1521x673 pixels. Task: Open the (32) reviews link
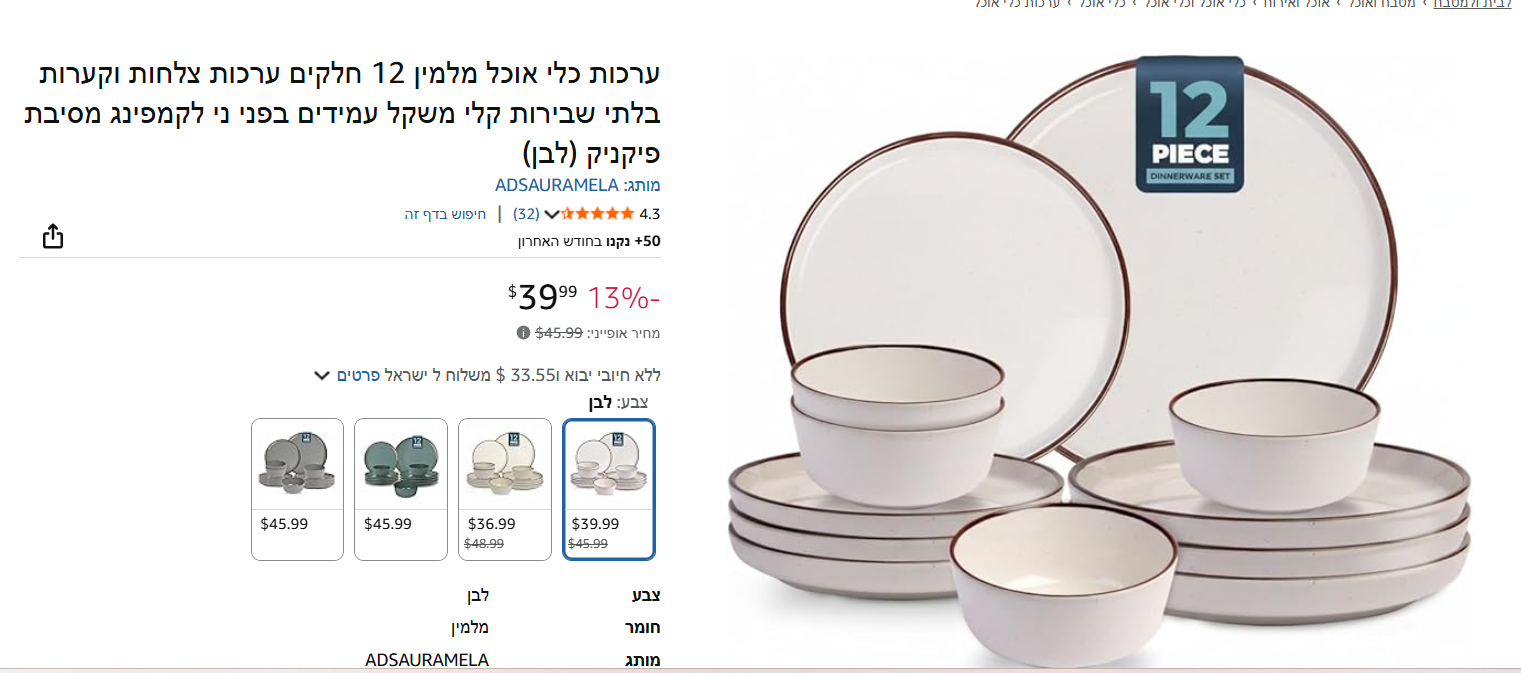pos(526,214)
